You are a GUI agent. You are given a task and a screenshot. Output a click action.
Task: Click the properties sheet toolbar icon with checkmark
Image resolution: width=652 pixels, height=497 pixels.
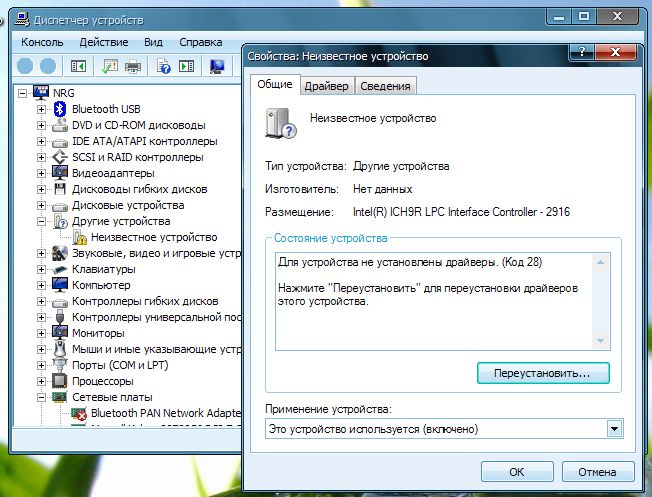107,66
